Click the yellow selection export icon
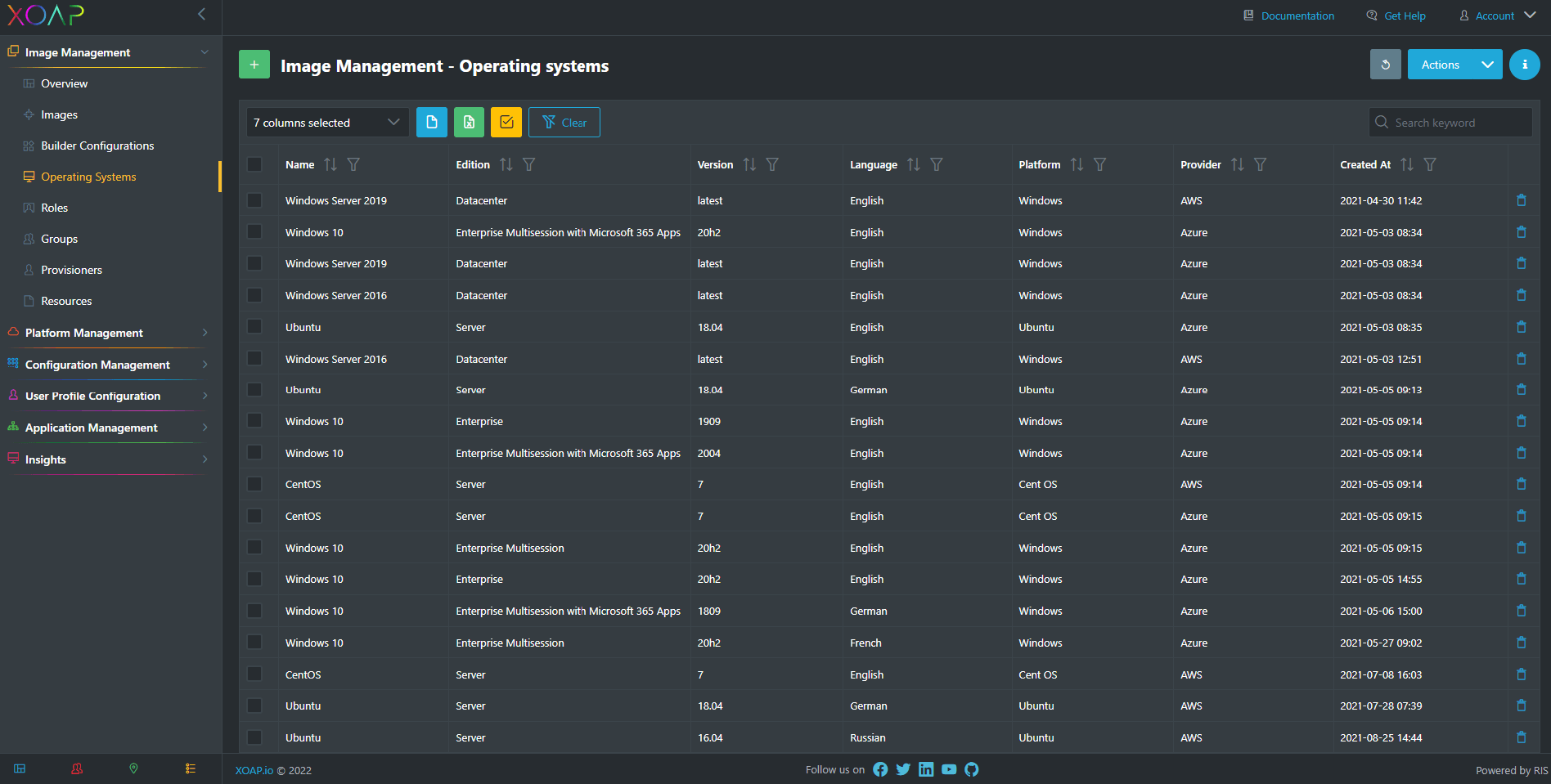This screenshot has width=1551, height=784. [506, 123]
